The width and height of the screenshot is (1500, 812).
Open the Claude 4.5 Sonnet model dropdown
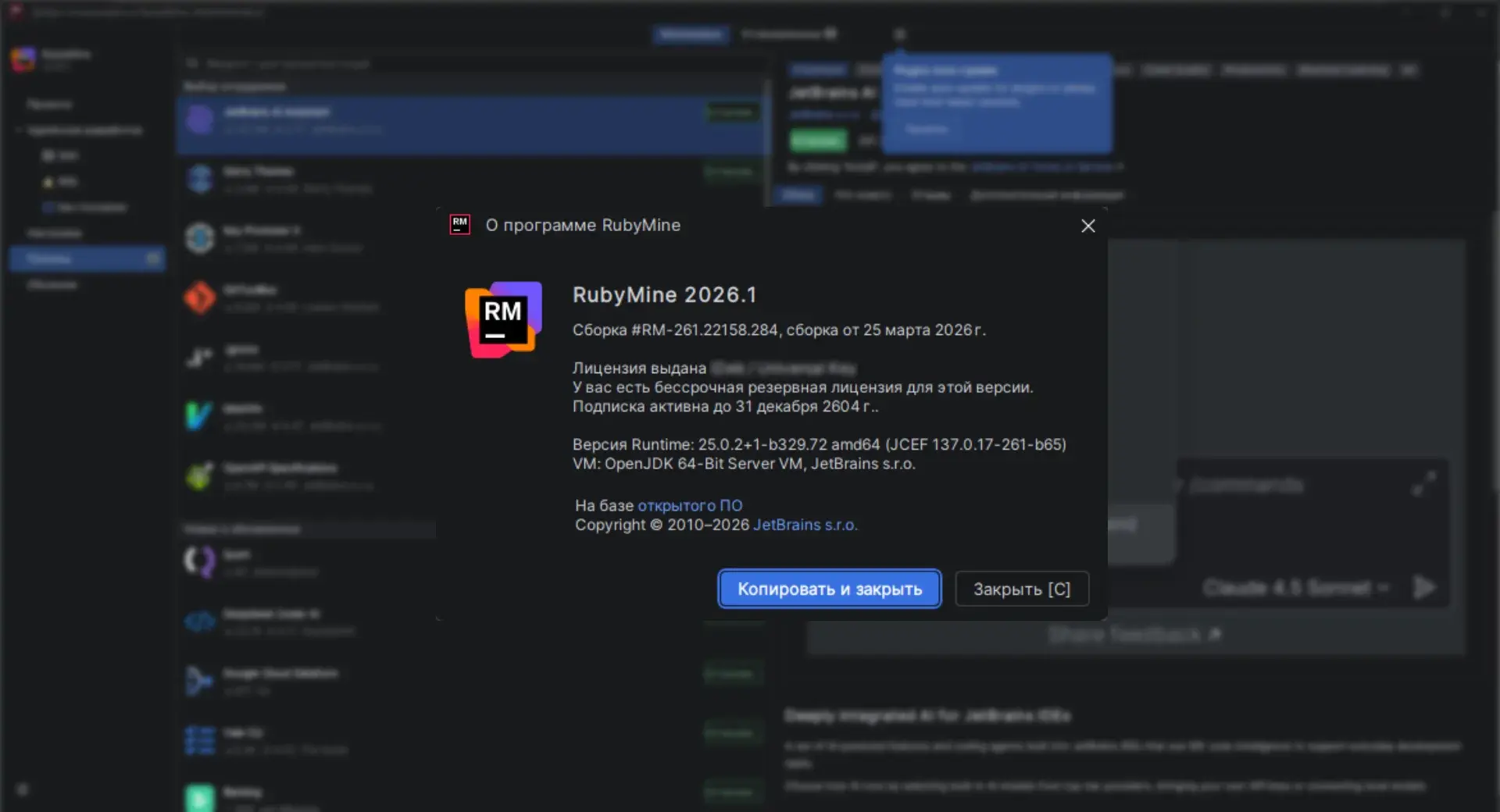click(x=1295, y=587)
